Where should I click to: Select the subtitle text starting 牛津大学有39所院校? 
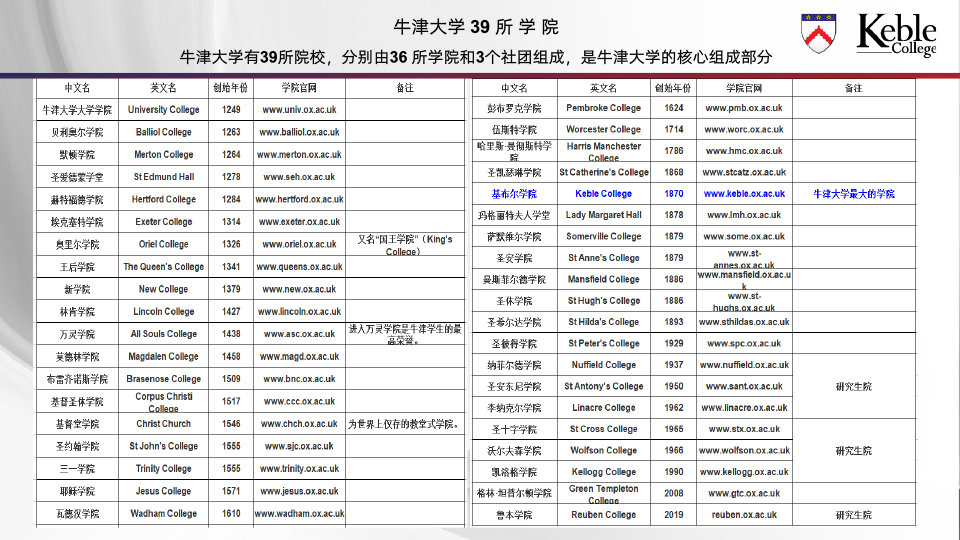(476, 57)
